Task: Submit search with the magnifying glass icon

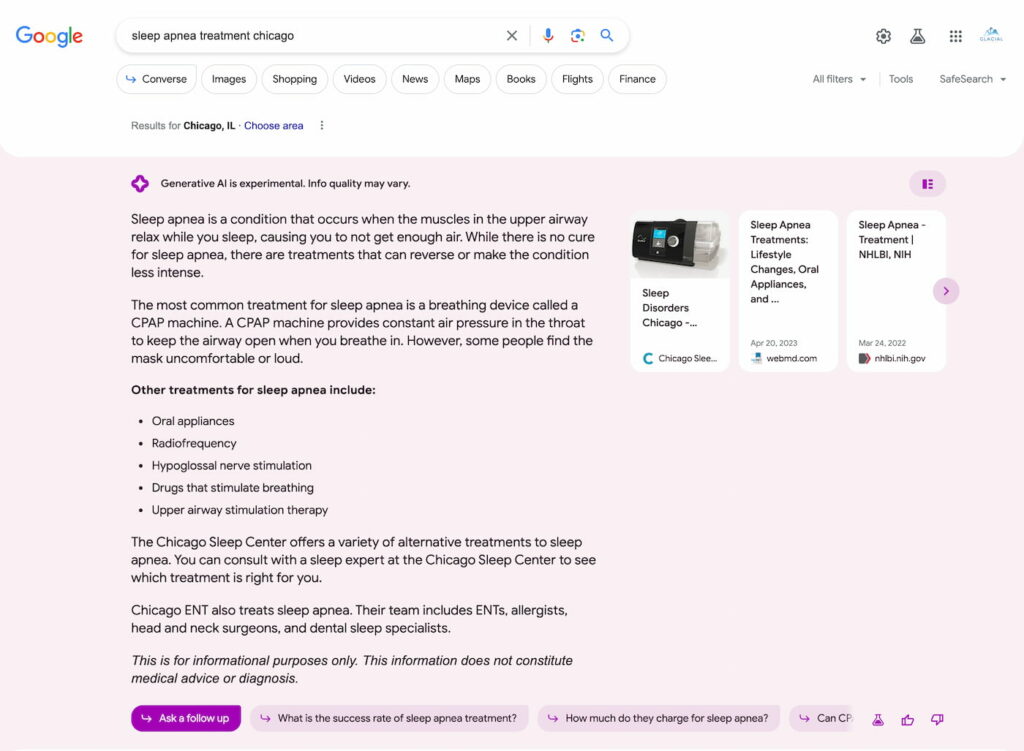Action: click(607, 35)
